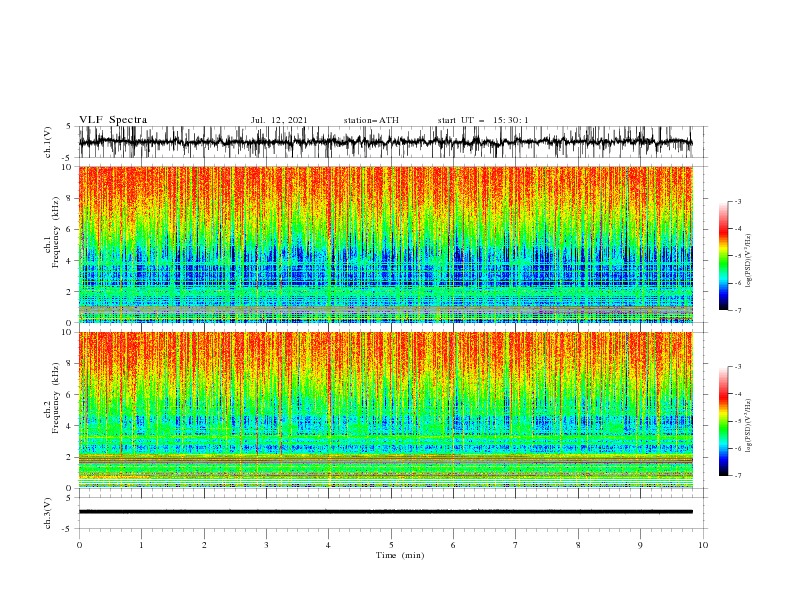
Task: Click the lower log(PSD) color bar
Action: [x=723, y=421]
